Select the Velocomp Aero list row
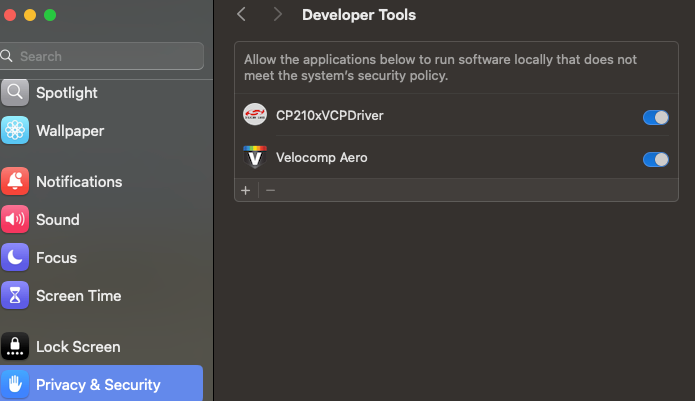Viewport: 695px width, 401px height. point(450,158)
